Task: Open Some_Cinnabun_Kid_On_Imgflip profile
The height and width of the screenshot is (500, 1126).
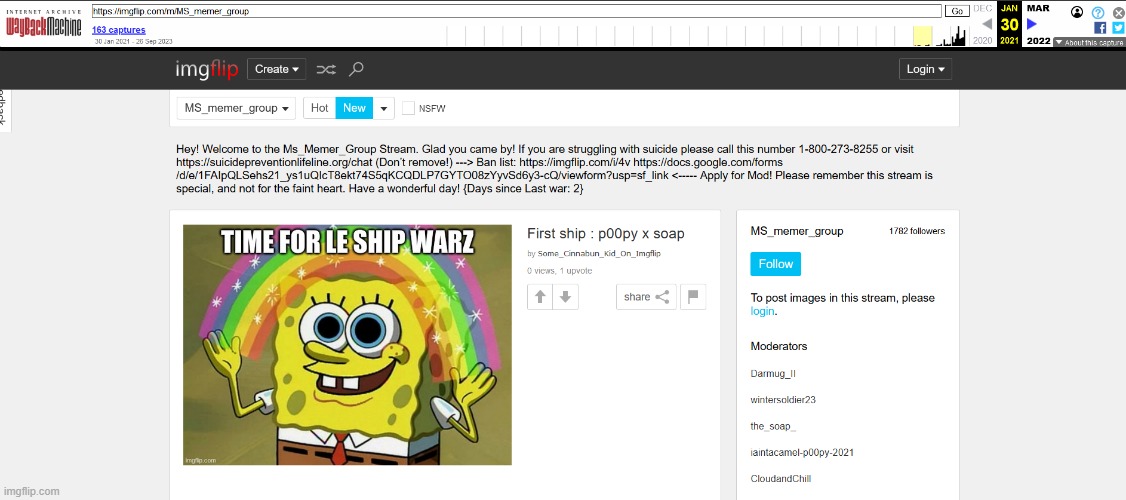Action: [x=602, y=254]
